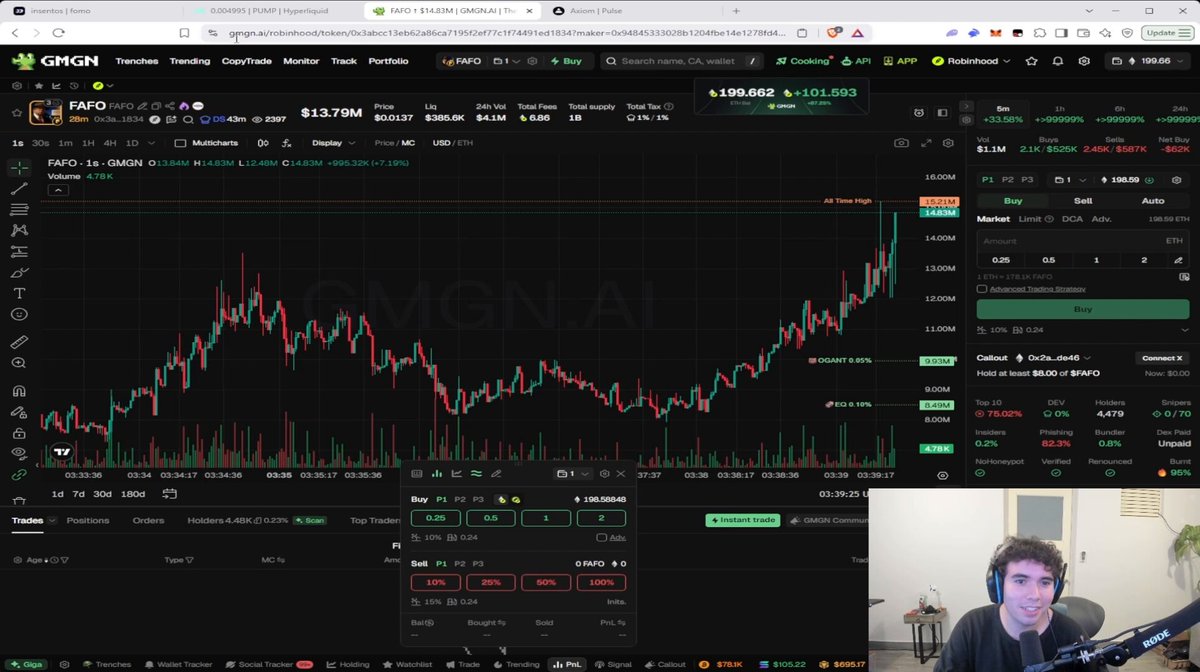Click the header favorites star icon

tap(1033, 61)
